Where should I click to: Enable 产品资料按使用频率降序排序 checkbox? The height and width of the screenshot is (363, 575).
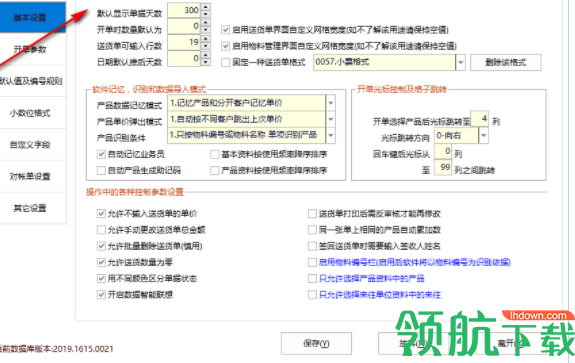click(215, 170)
